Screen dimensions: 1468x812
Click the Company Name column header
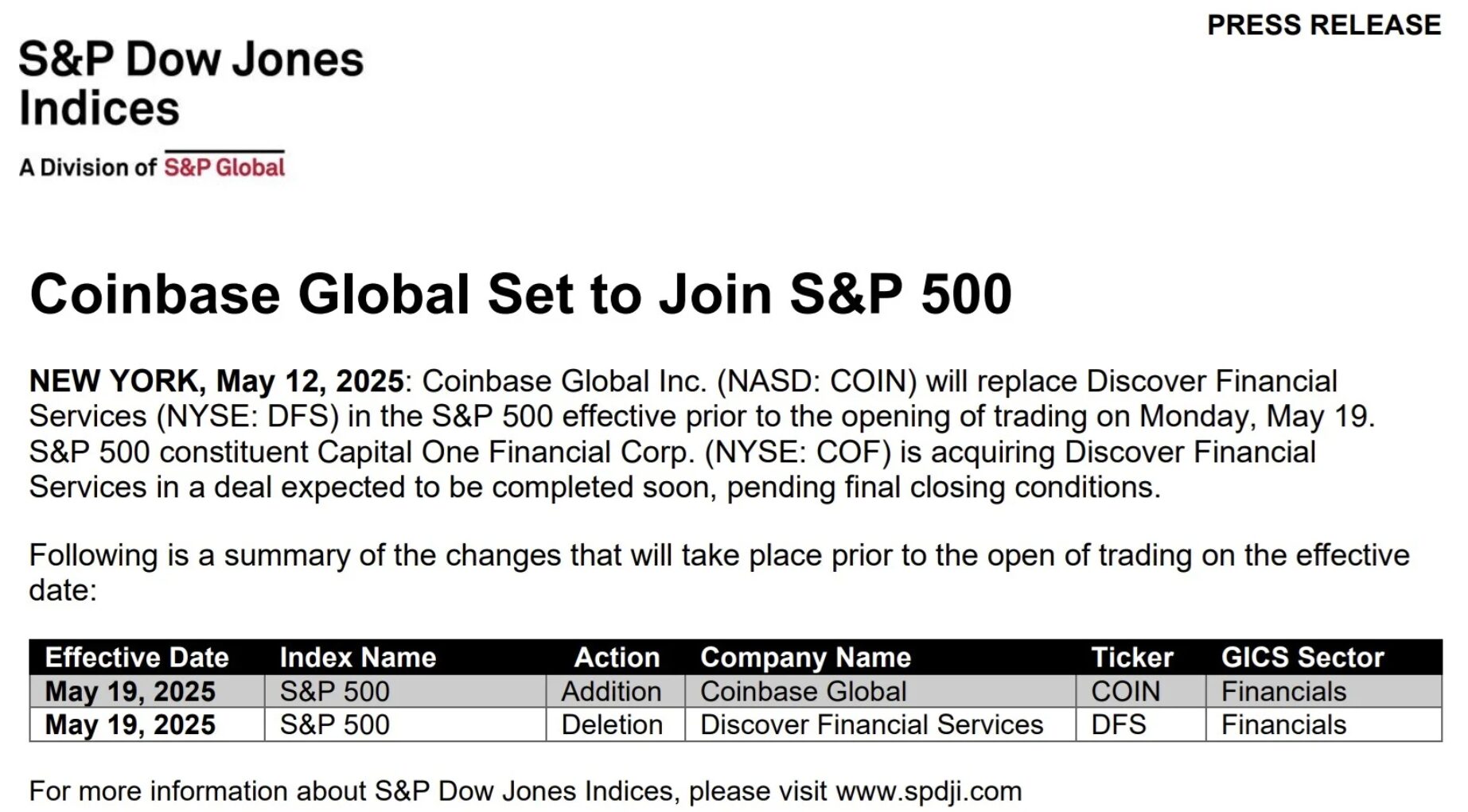point(805,658)
